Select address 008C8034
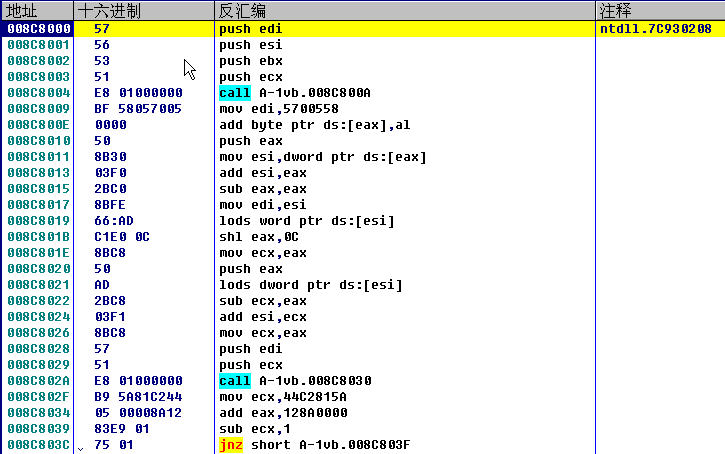Image resolution: width=725 pixels, height=454 pixels. [39, 413]
